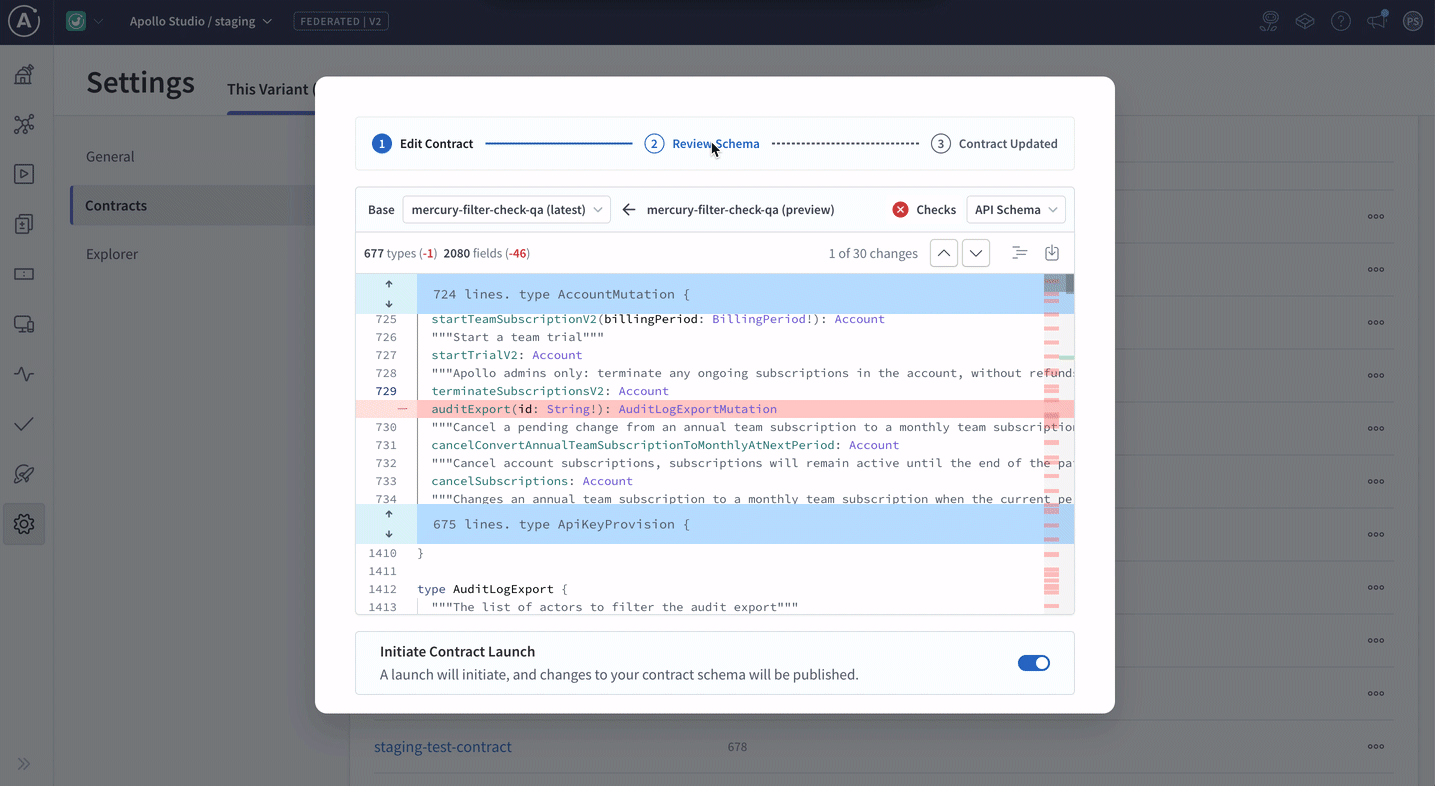Go to previous change with up chevron
The width and height of the screenshot is (1435, 786).
point(944,253)
